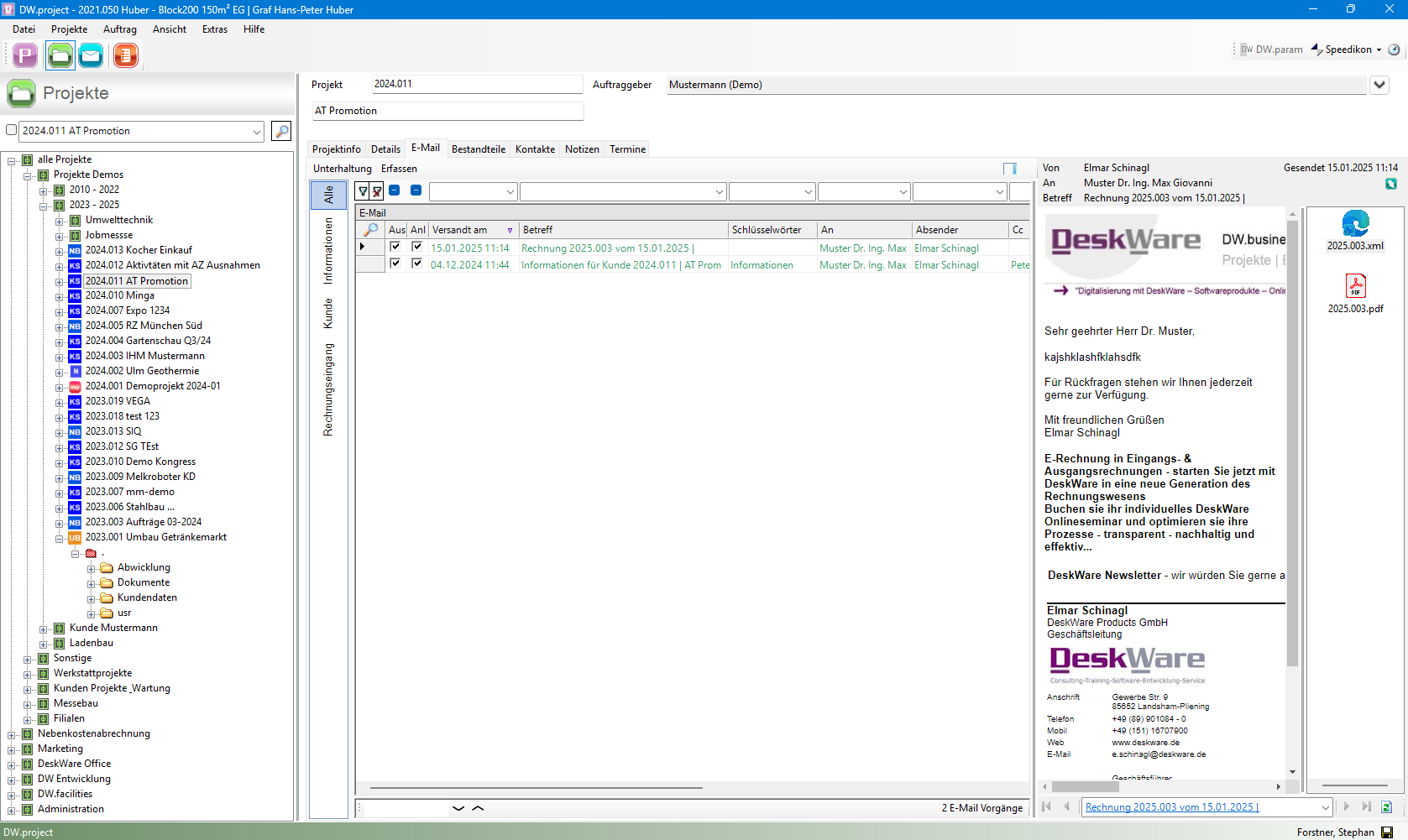Toggle checkbox beside project search combo
Screen dimensions: 1408x840
(12, 130)
